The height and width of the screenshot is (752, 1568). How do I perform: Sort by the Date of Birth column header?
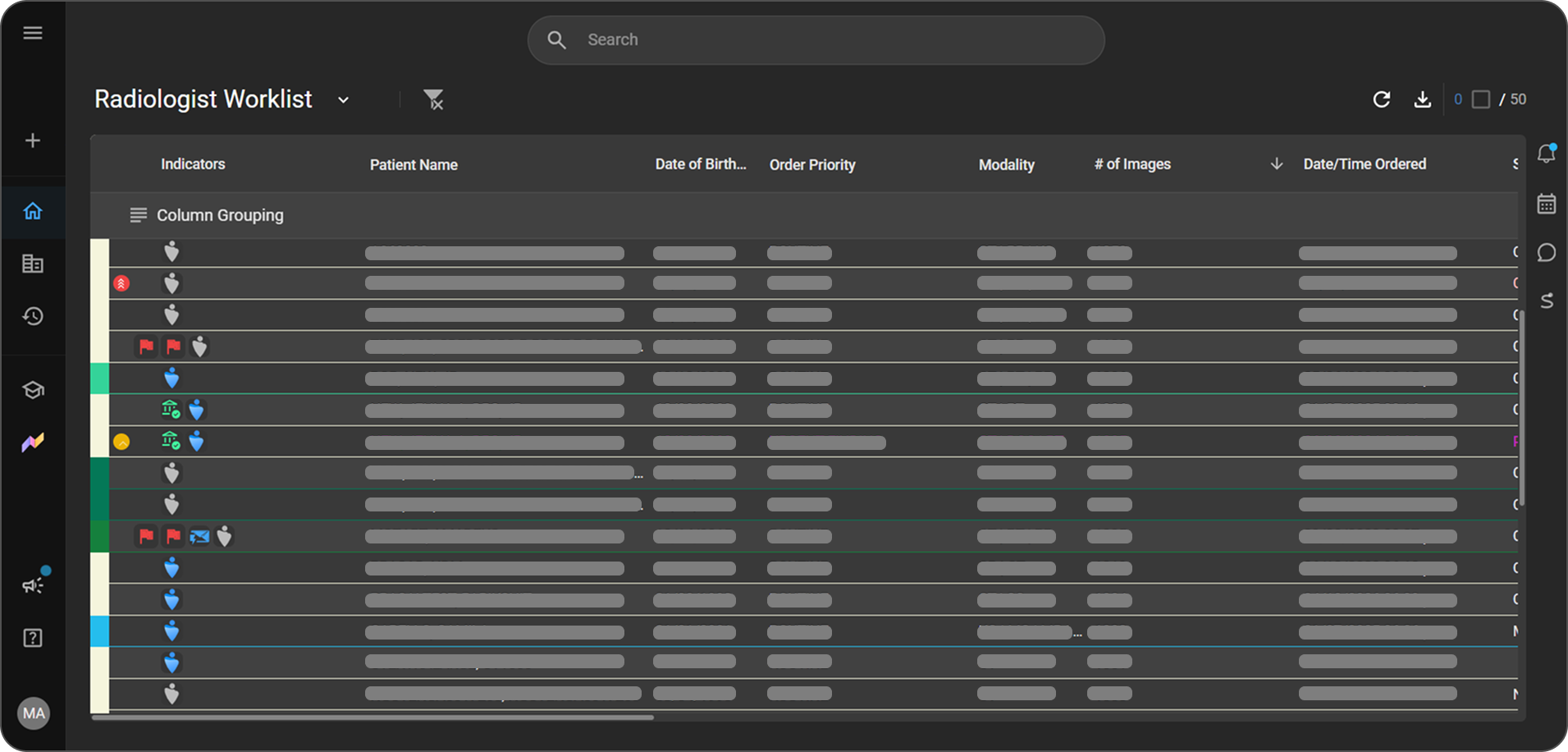tap(701, 164)
